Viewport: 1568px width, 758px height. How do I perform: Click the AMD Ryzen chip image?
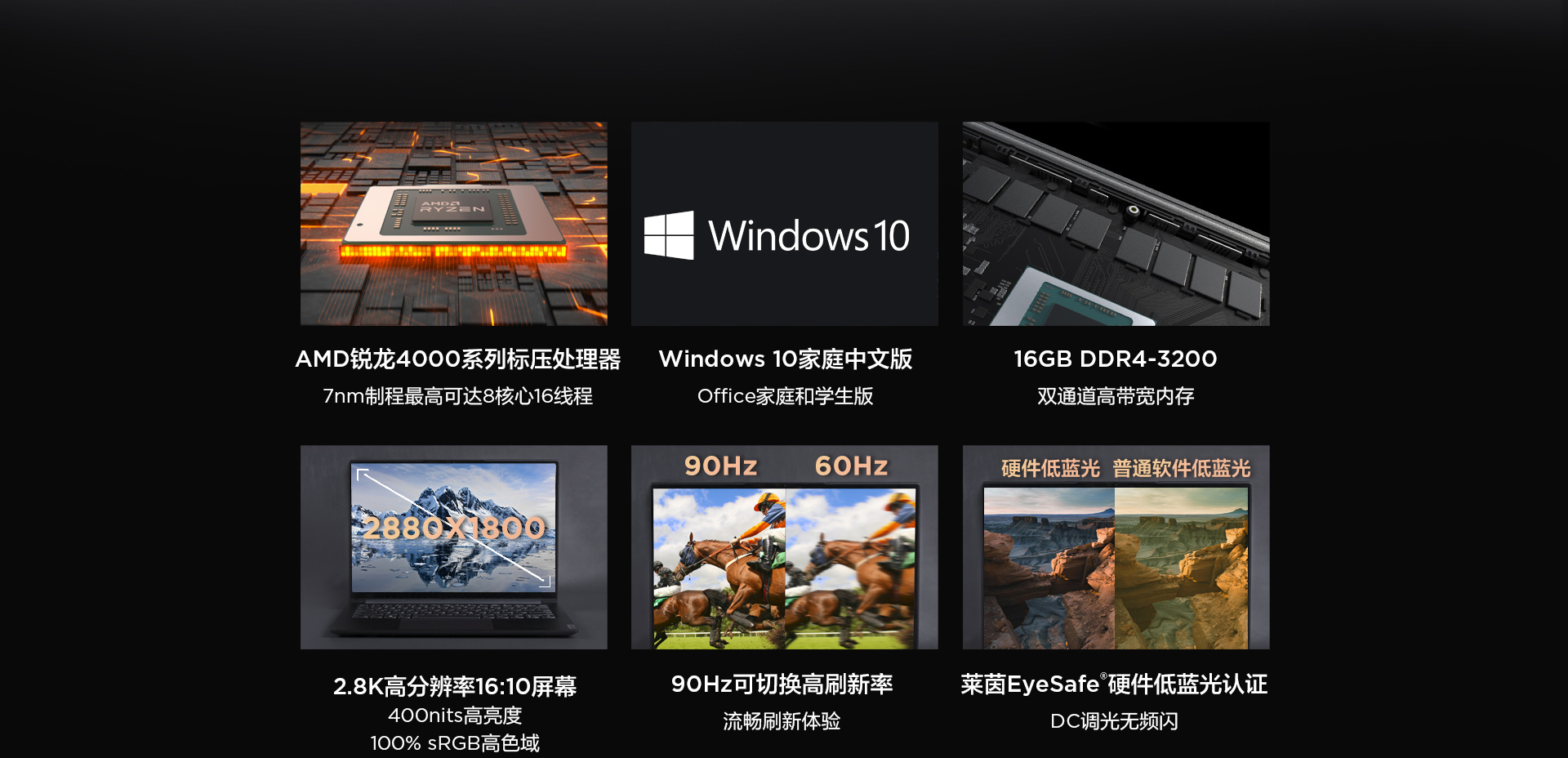[454, 224]
